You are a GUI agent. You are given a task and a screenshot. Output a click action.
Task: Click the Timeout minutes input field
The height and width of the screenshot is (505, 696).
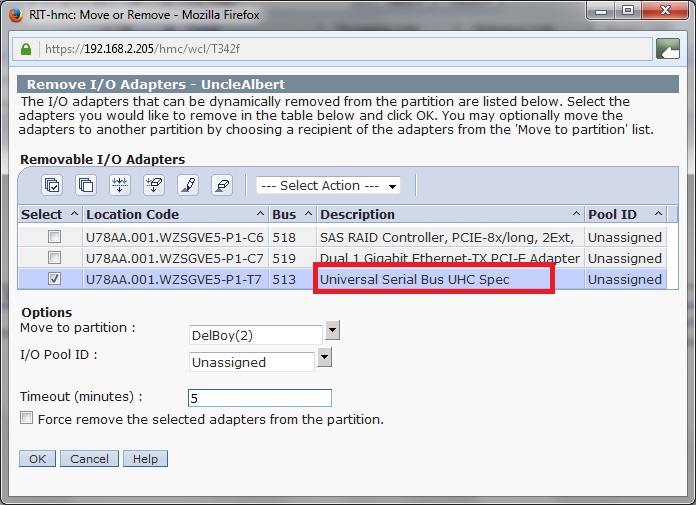tap(259, 398)
